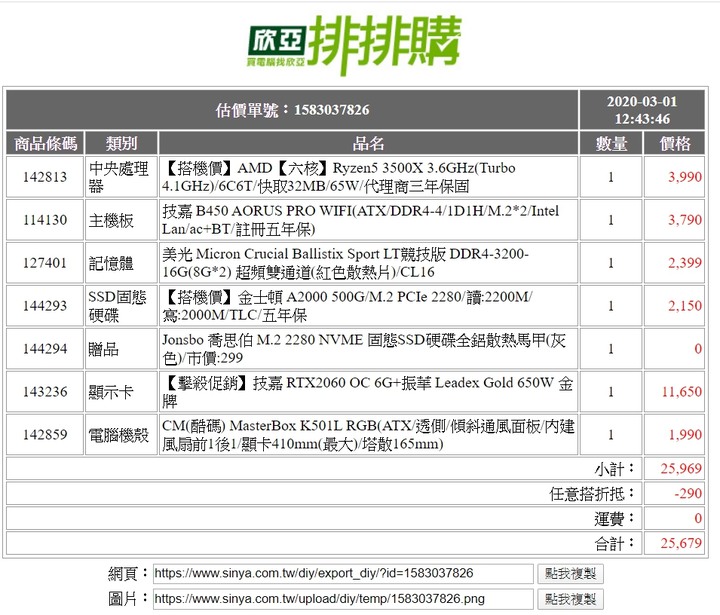This screenshot has width=720, height=615.
Task: Click the AMD Ryzen5 3500X product name
Action: click(368, 177)
